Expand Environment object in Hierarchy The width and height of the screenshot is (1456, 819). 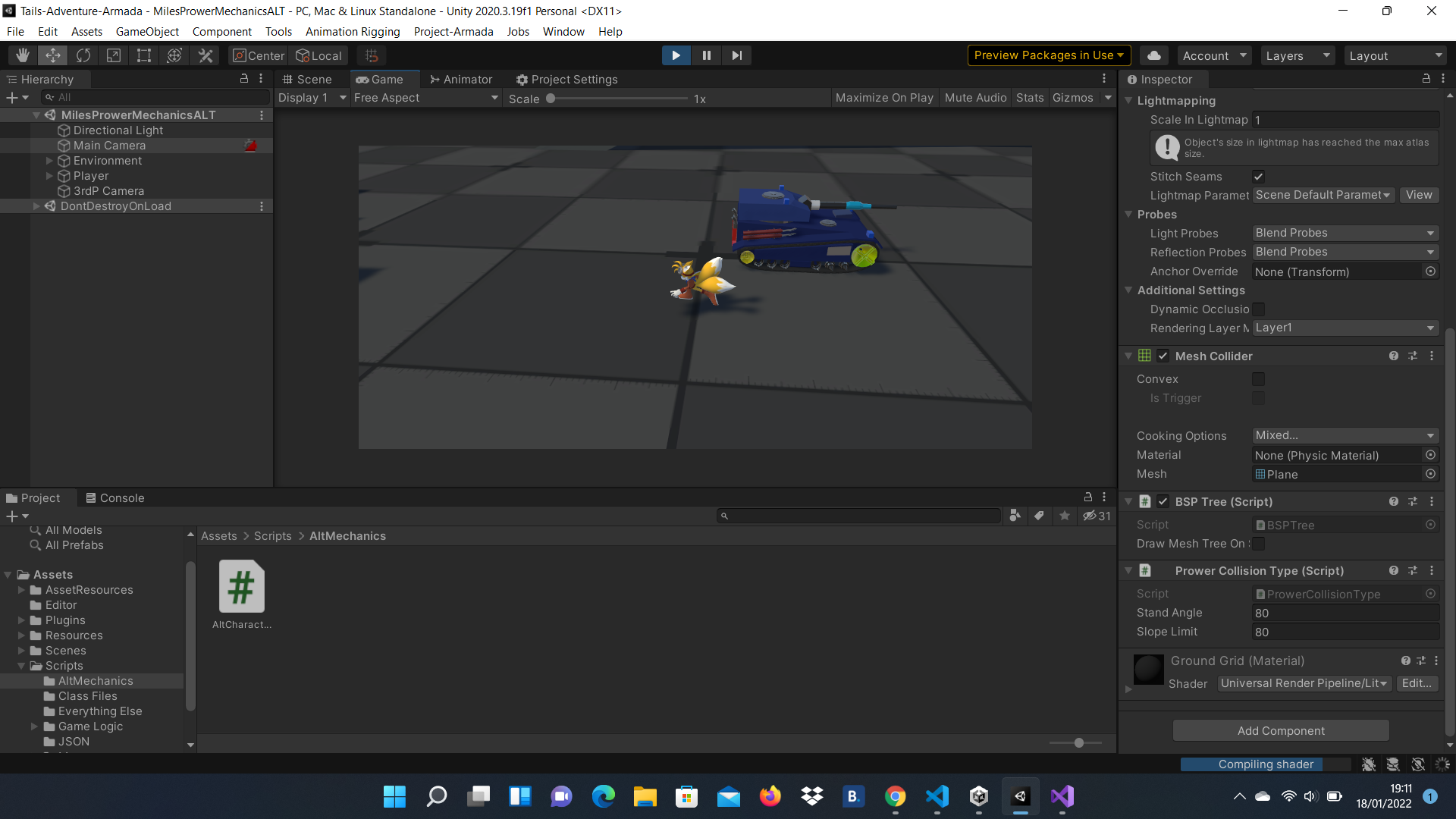tap(49, 161)
